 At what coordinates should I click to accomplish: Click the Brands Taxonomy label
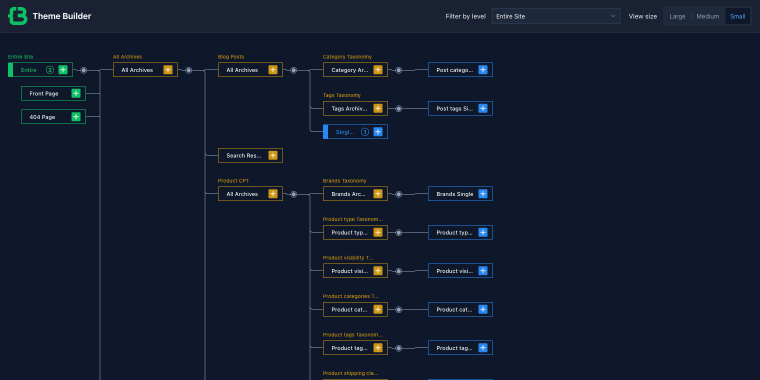point(345,181)
